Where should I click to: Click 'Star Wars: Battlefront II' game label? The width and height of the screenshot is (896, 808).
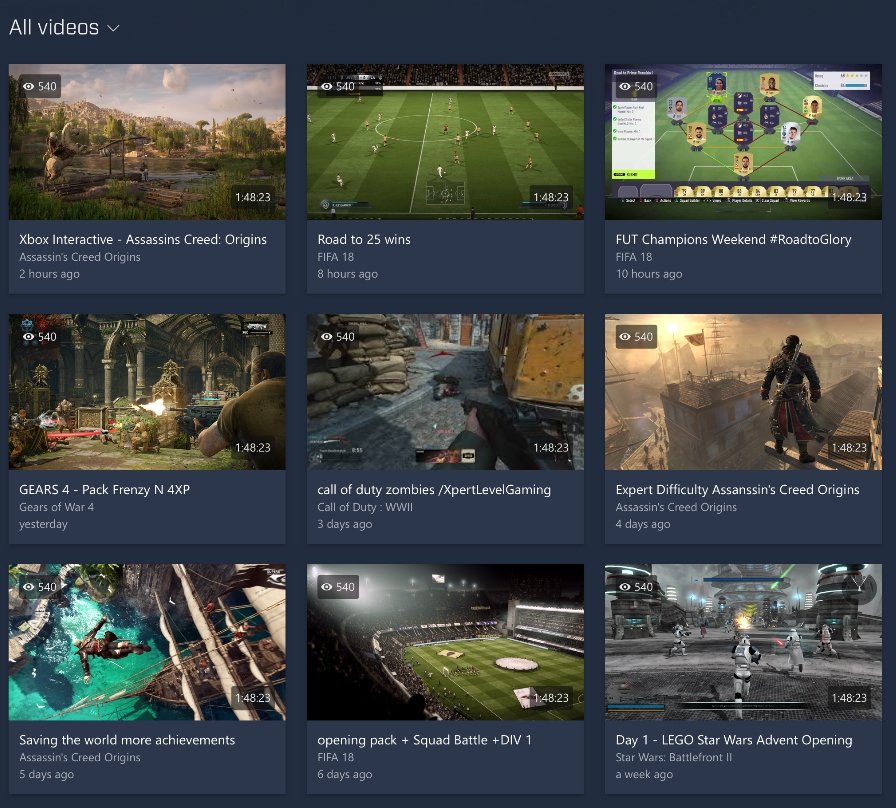(674, 758)
